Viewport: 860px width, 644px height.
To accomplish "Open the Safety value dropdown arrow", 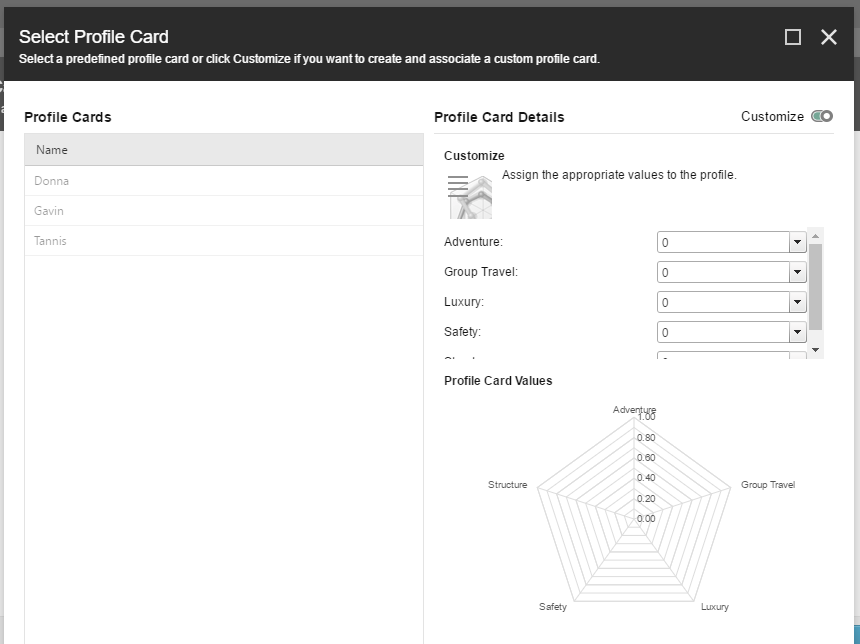I will [797, 332].
